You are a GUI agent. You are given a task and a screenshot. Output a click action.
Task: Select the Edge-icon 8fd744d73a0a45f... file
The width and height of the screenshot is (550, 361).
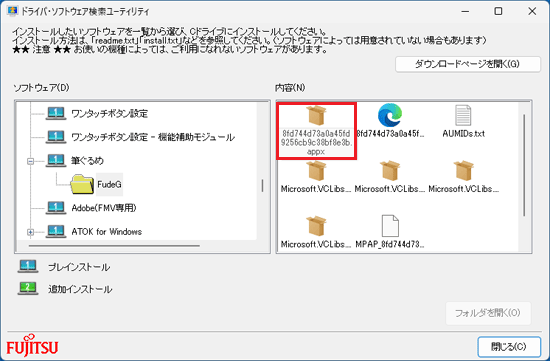tap(390, 121)
